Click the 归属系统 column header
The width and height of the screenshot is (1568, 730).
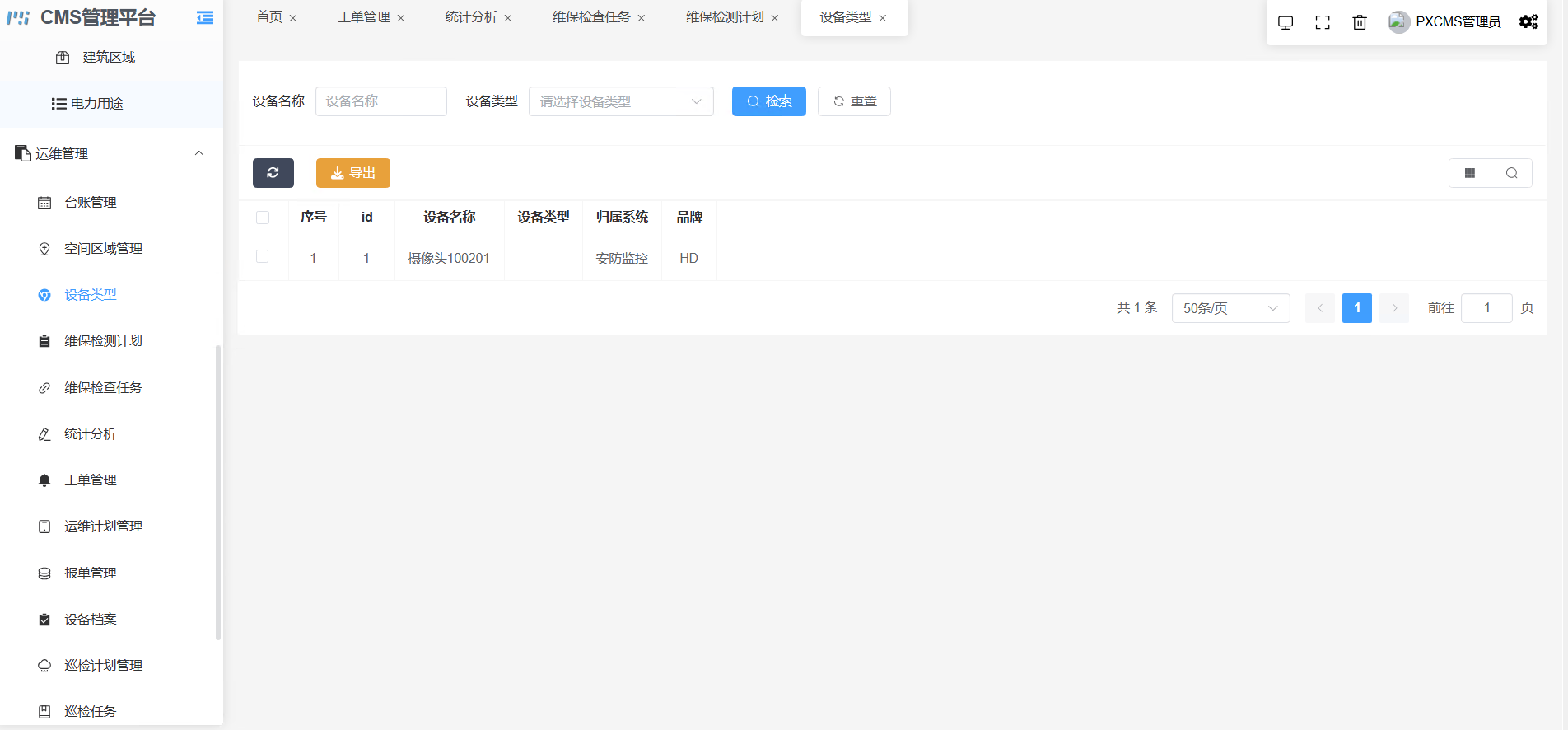(x=623, y=218)
